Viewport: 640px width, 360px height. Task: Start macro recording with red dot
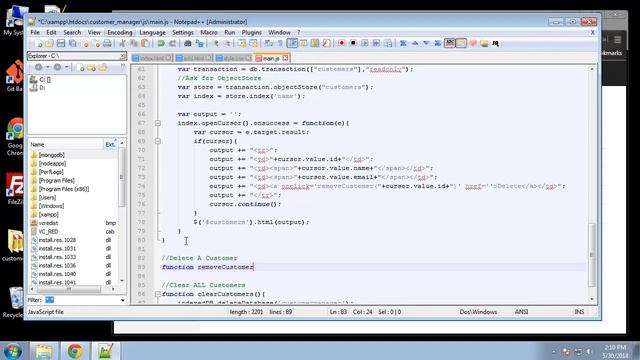coord(342,43)
